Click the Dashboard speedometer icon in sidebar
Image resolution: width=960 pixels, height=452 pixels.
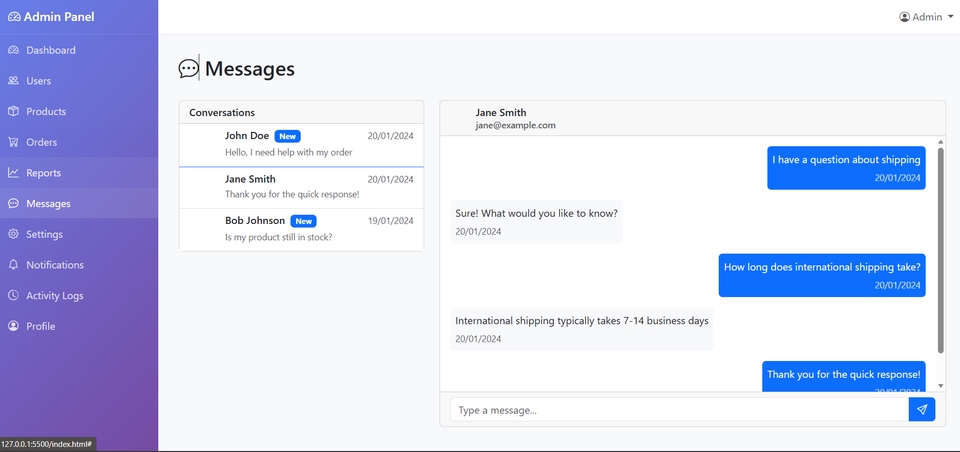(14, 50)
